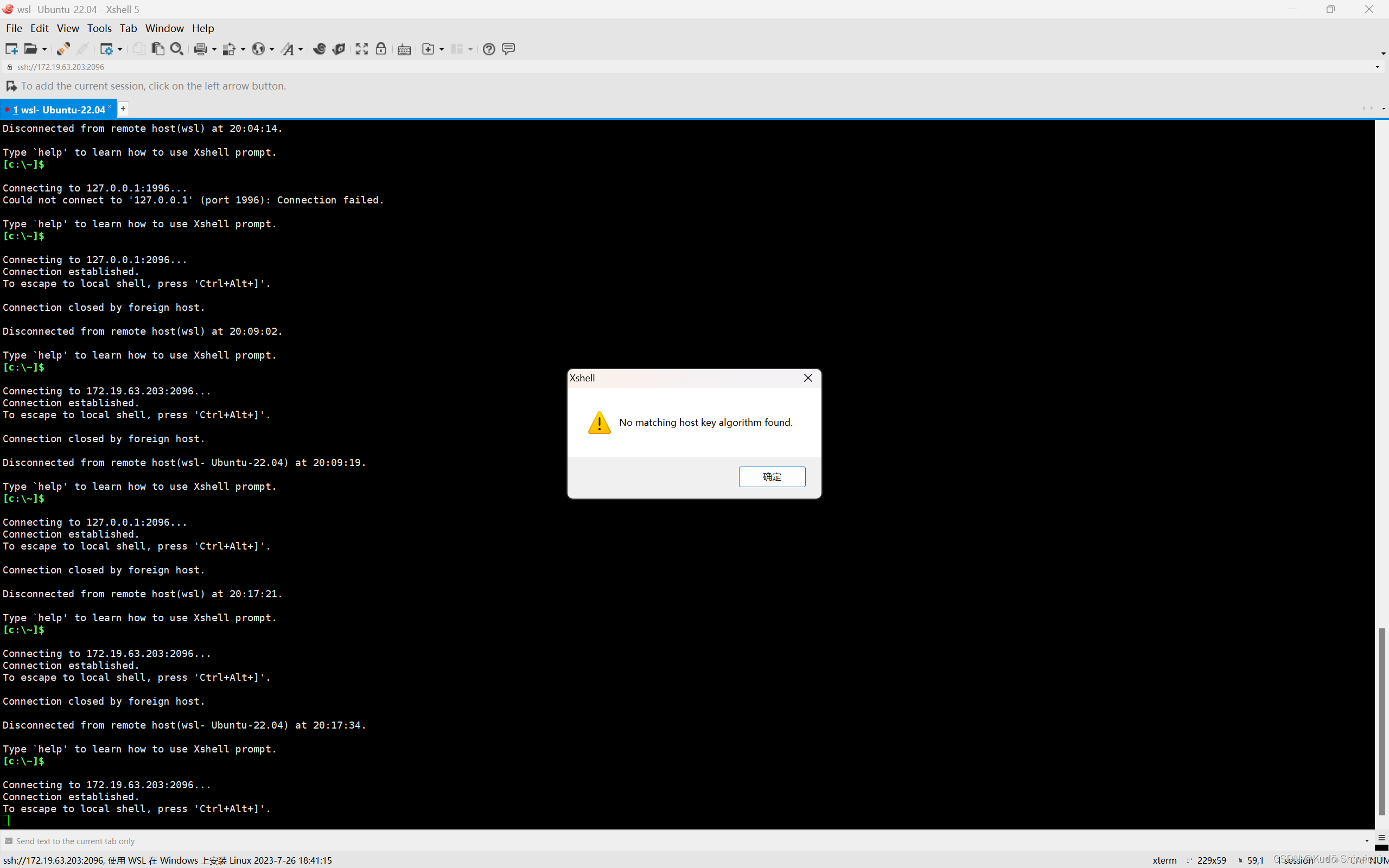Select the wsl- Ubuntu-22.04 session tab
Viewport: 1389px width, 868px height.
pyautogui.click(x=59, y=109)
